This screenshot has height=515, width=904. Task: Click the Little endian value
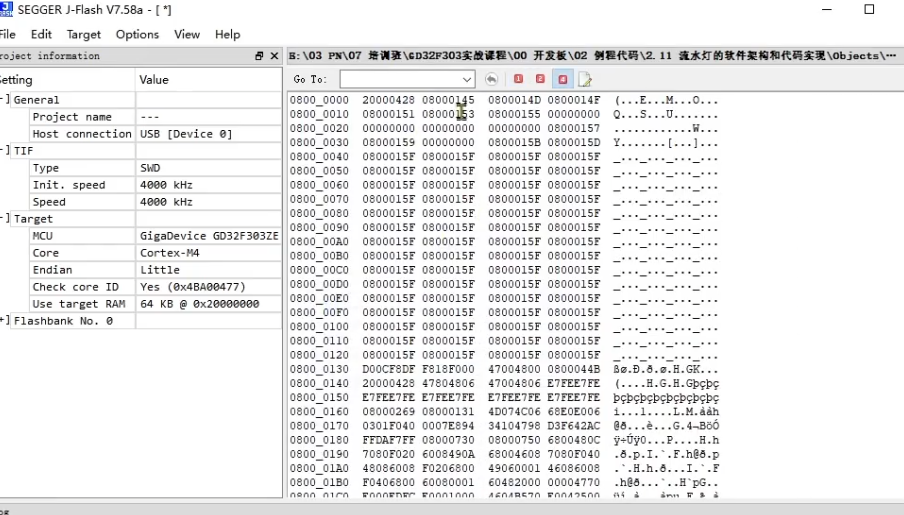(160, 270)
